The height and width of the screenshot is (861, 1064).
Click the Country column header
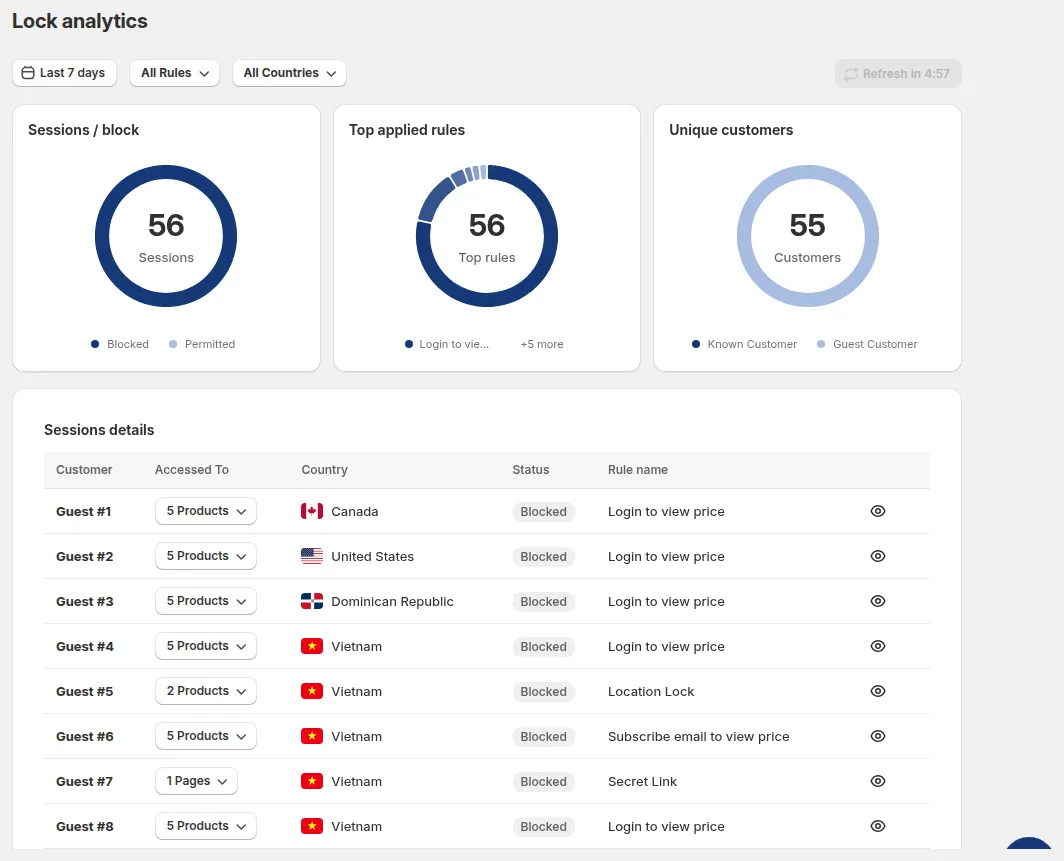coord(324,470)
